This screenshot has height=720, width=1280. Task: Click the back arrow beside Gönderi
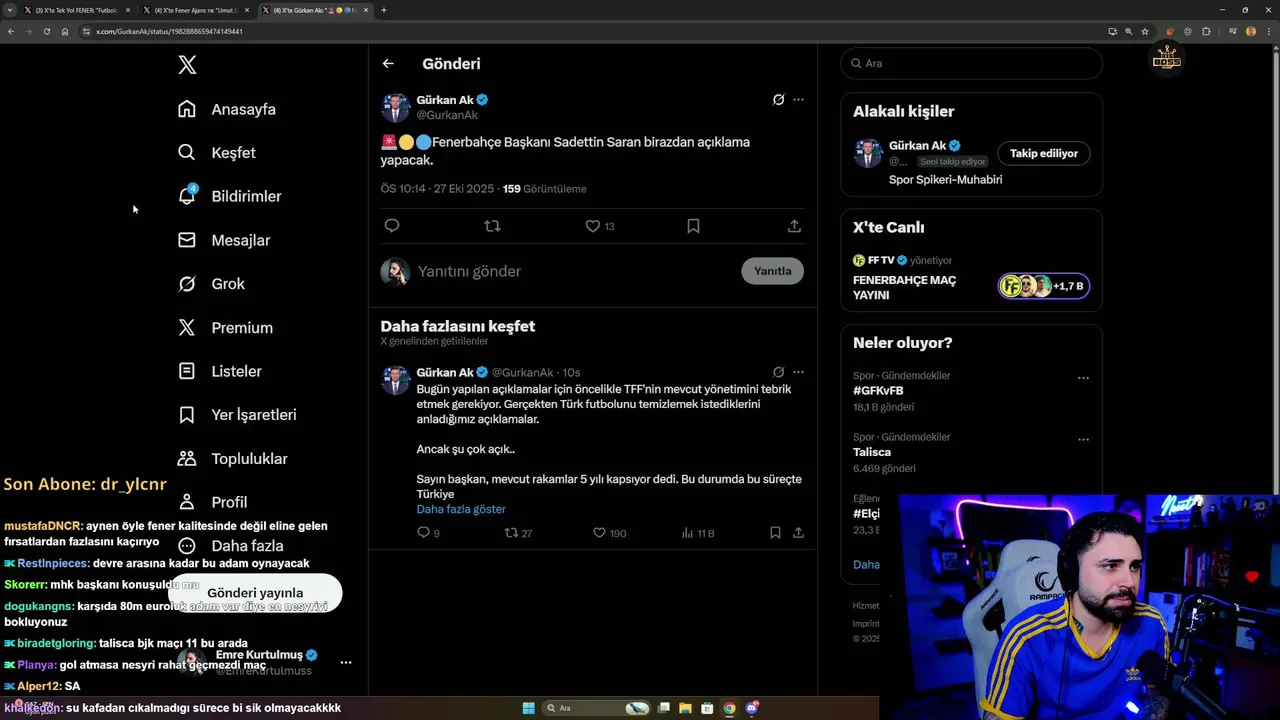388,64
